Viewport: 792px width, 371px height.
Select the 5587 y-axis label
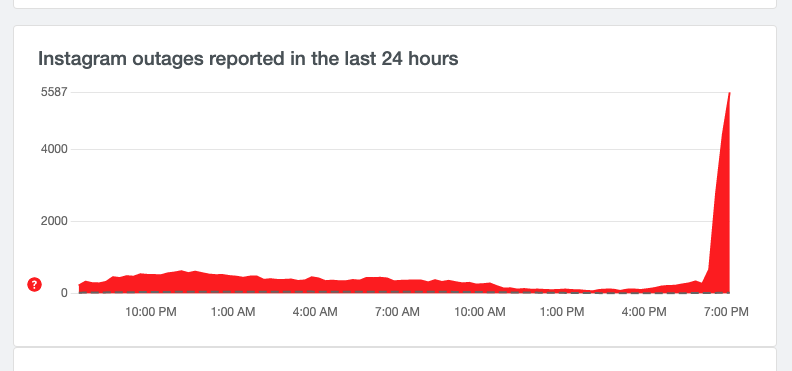55,92
